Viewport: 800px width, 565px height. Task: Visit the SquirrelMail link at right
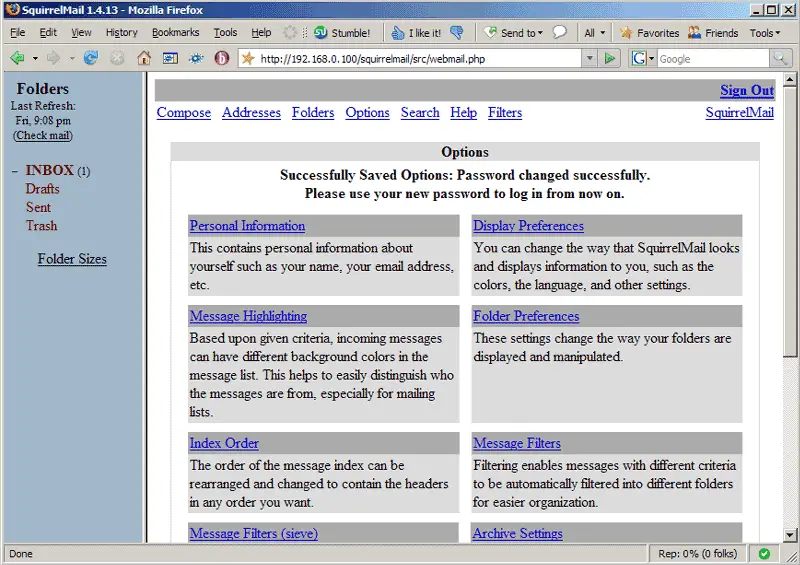pos(740,112)
